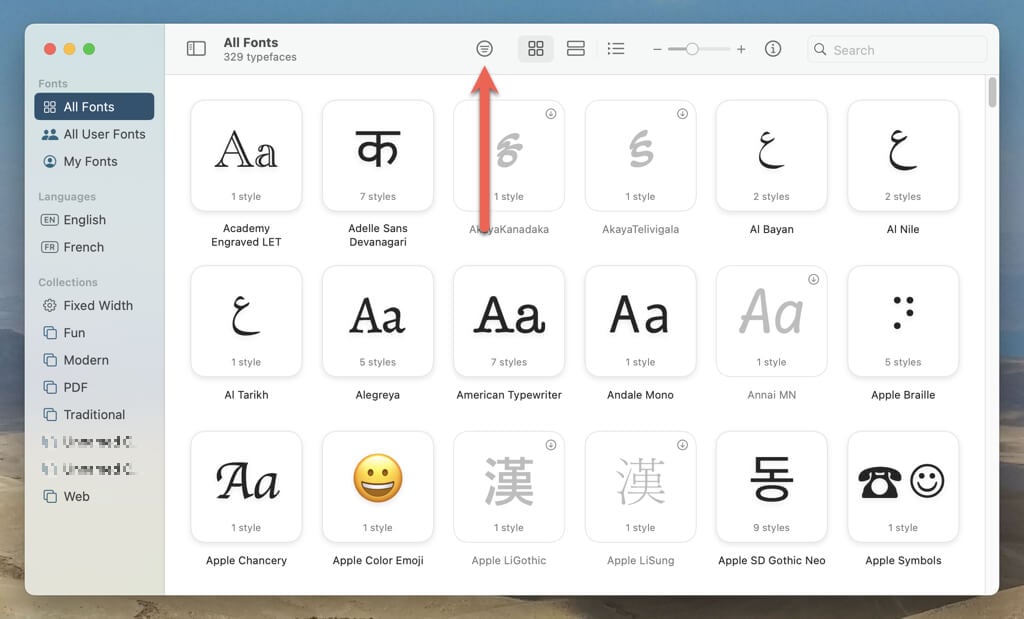Click the Apple LiGothic font name

tap(509, 560)
